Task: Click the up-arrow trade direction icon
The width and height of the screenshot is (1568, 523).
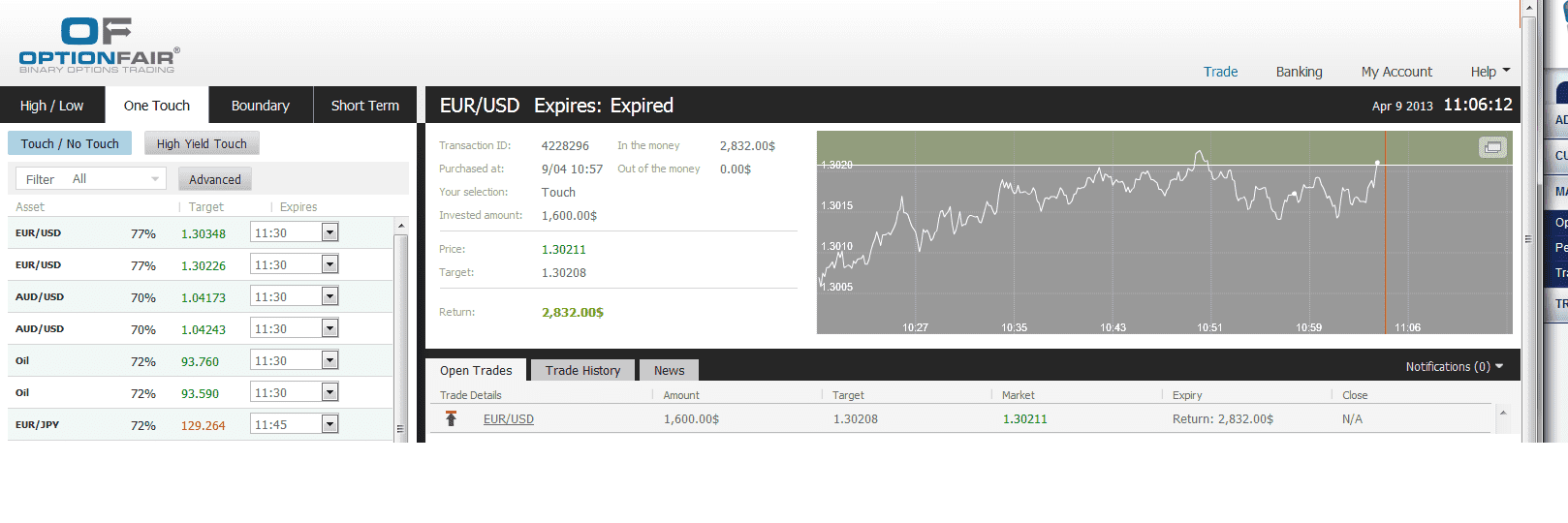Action: [451, 418]
